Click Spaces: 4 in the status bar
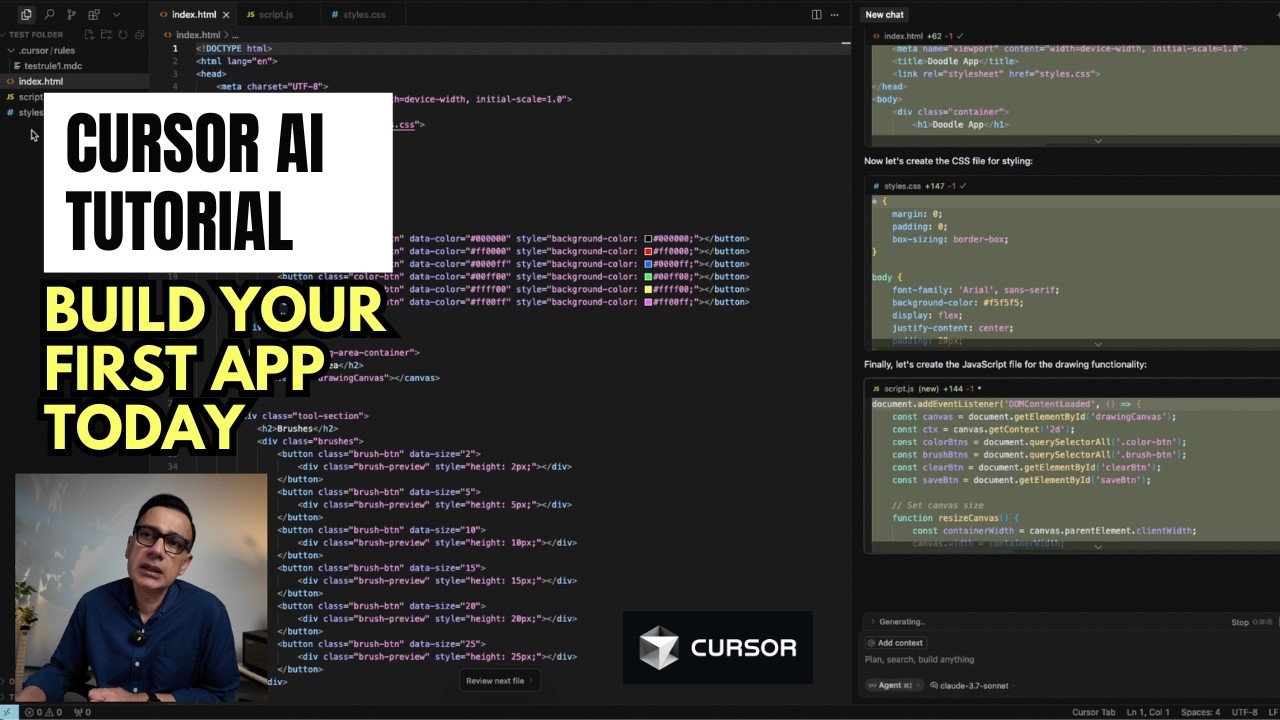1280x720 pixels. point(1200,712)
